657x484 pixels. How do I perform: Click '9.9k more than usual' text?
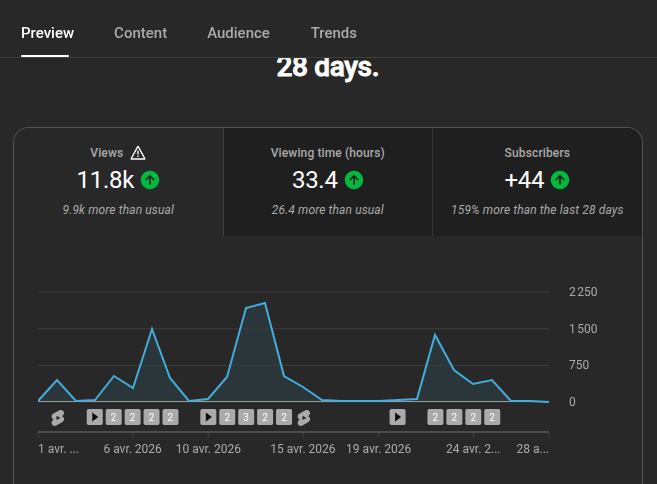click(118, 210)
